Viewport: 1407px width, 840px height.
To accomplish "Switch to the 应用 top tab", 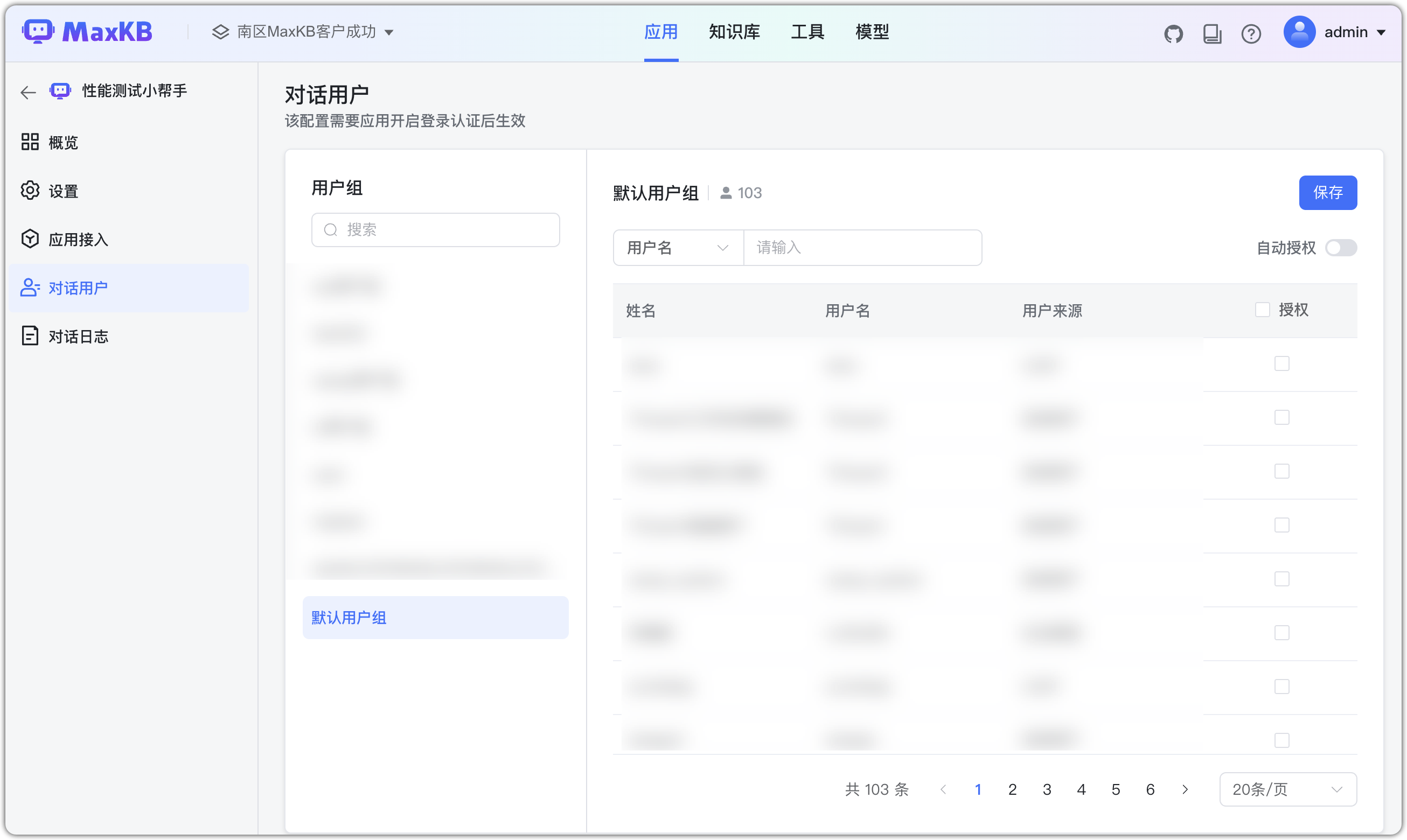I will 661,32.
